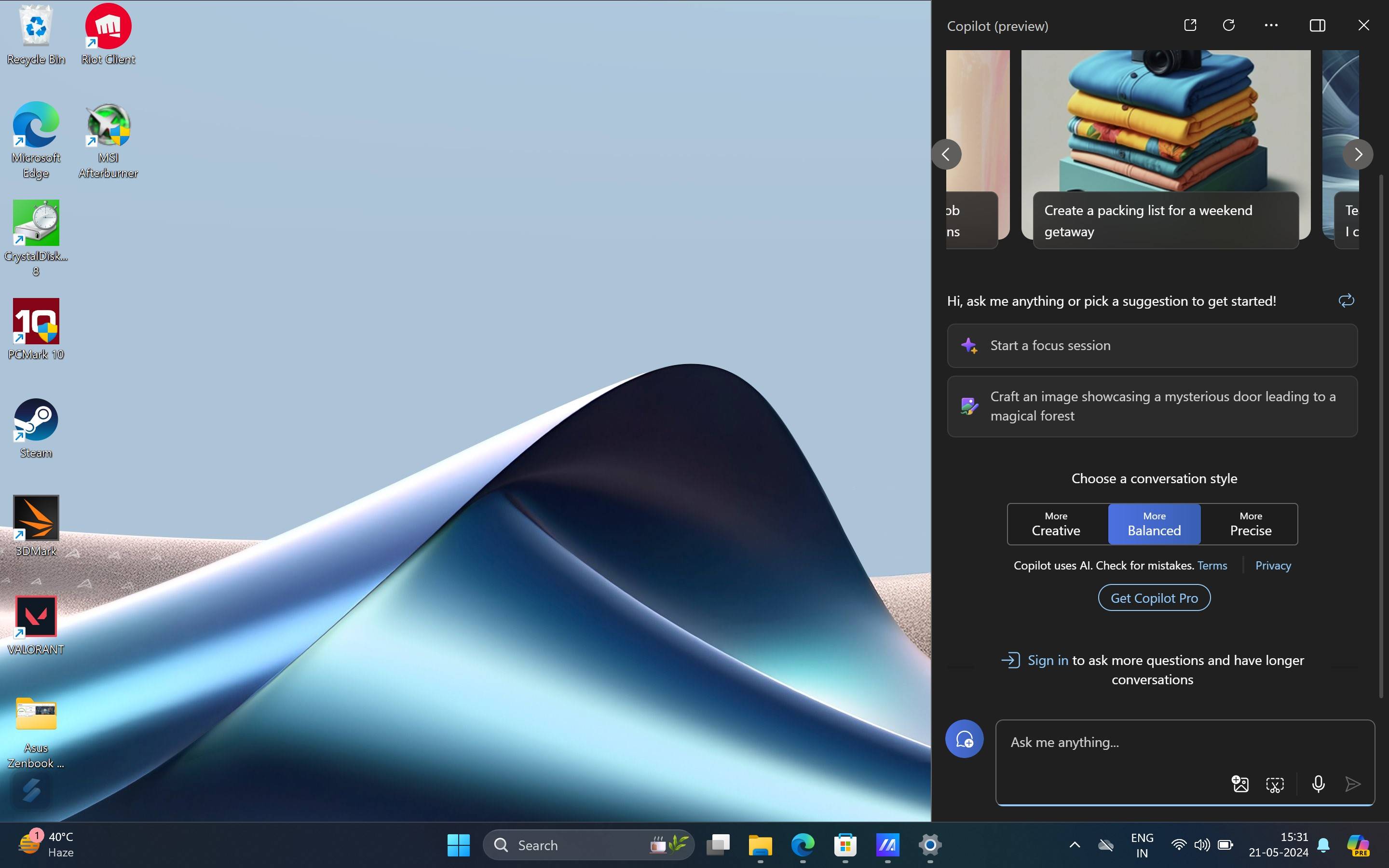Click the Get Copilot Pro button

coord(1154,597)
